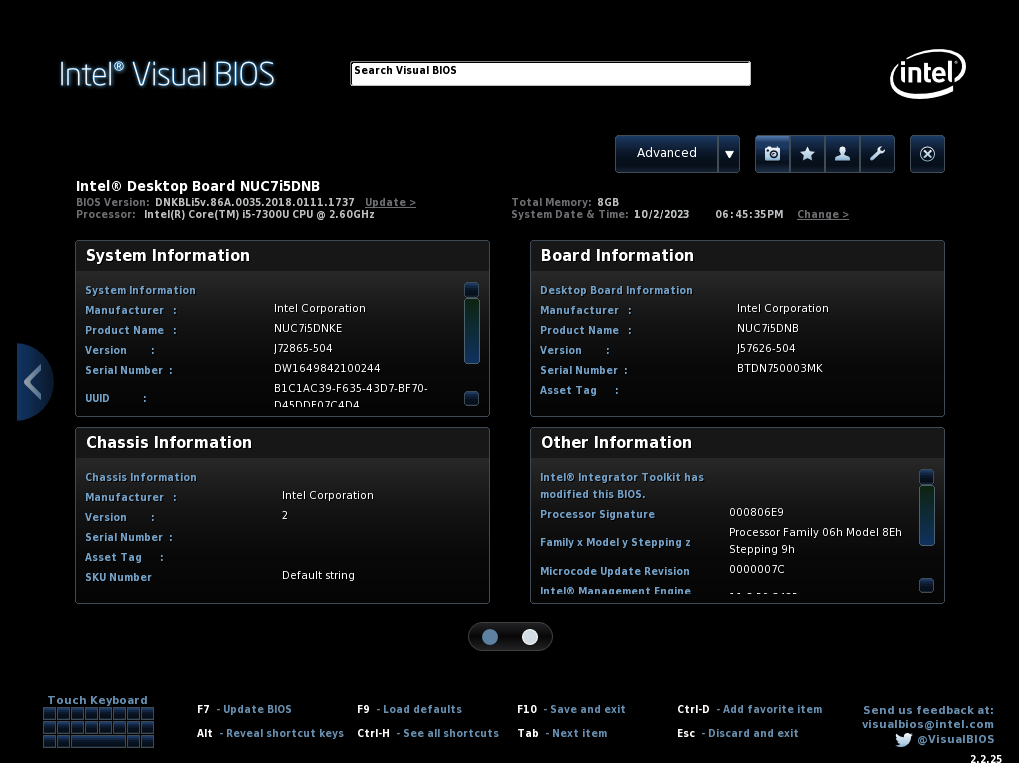
Task: Expand the Advanced dropdown arrow
Action: [729, 153]
